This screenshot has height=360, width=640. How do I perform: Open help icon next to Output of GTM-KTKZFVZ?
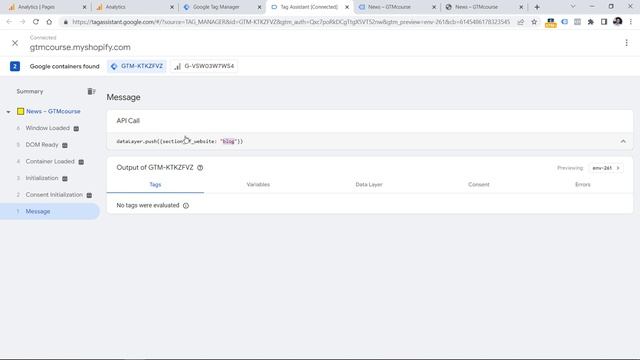(200, 168)
